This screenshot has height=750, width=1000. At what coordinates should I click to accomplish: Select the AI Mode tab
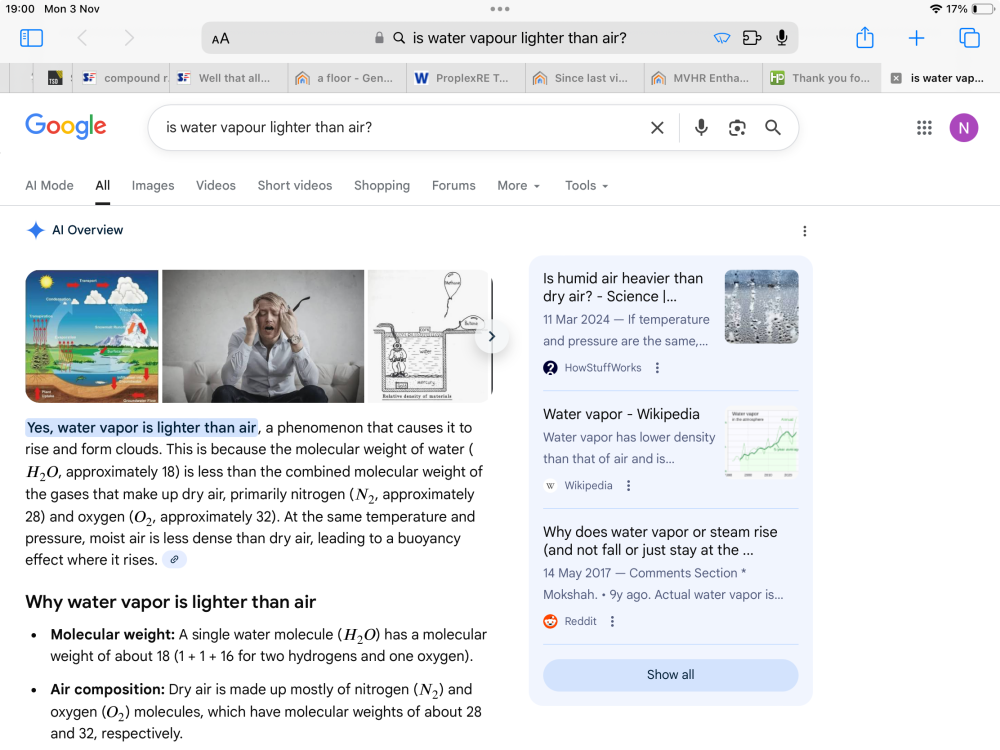pos(49,185)
